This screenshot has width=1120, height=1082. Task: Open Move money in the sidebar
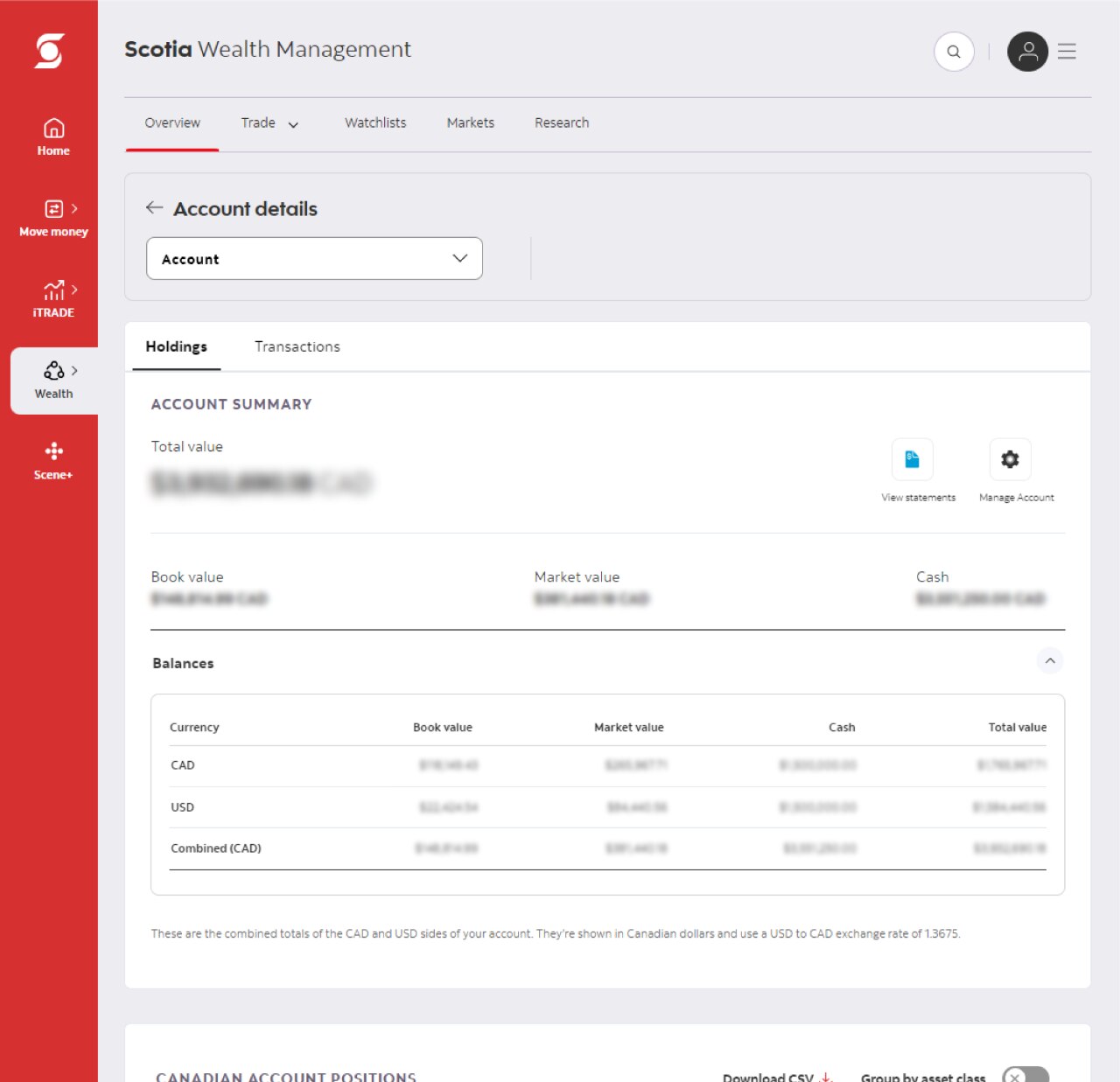53,219
